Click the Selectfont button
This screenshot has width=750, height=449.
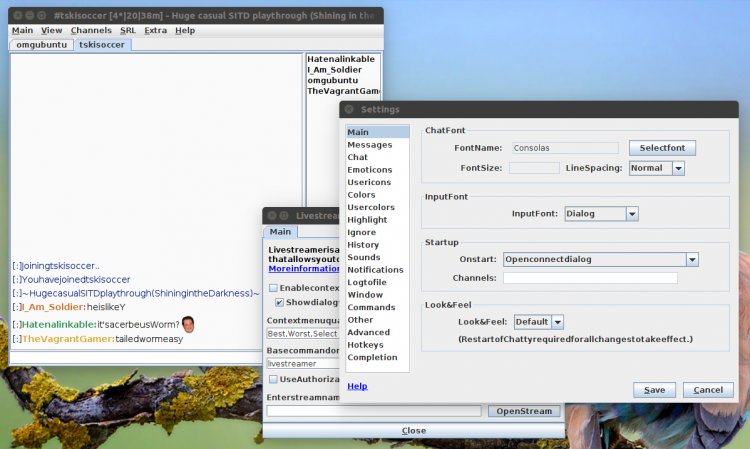coord(662,148)
